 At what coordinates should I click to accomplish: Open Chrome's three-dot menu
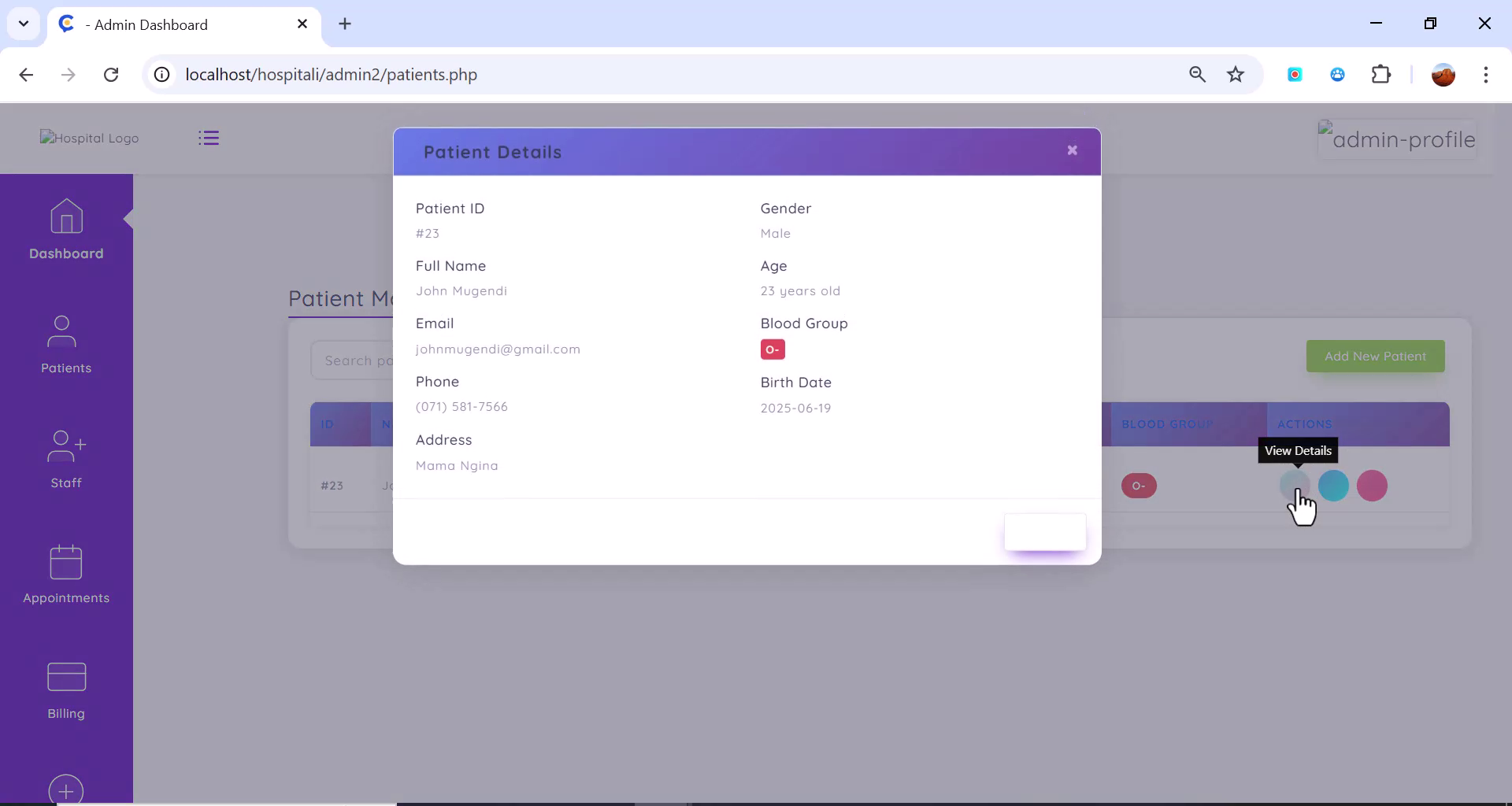point(1487,75)
